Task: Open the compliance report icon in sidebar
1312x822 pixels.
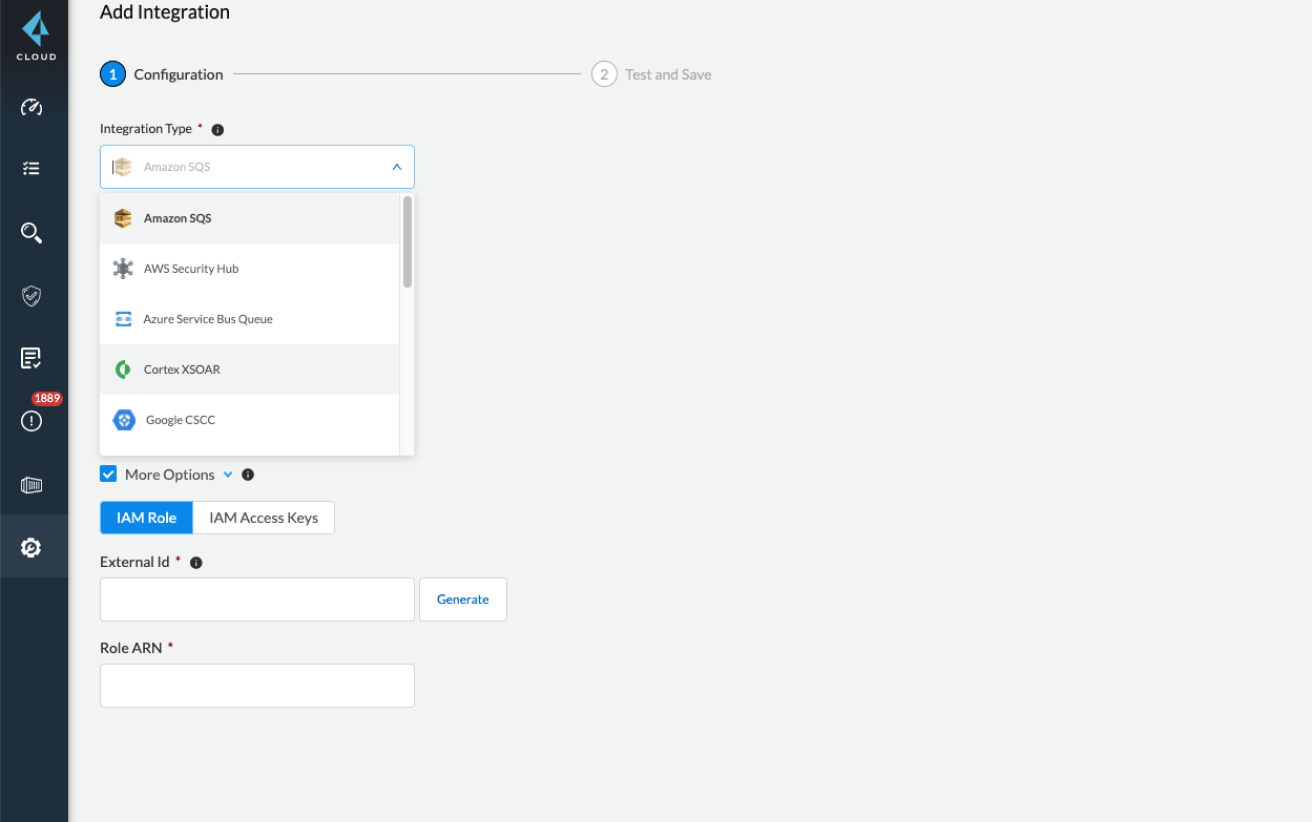Action: click(x=31, y=358)
